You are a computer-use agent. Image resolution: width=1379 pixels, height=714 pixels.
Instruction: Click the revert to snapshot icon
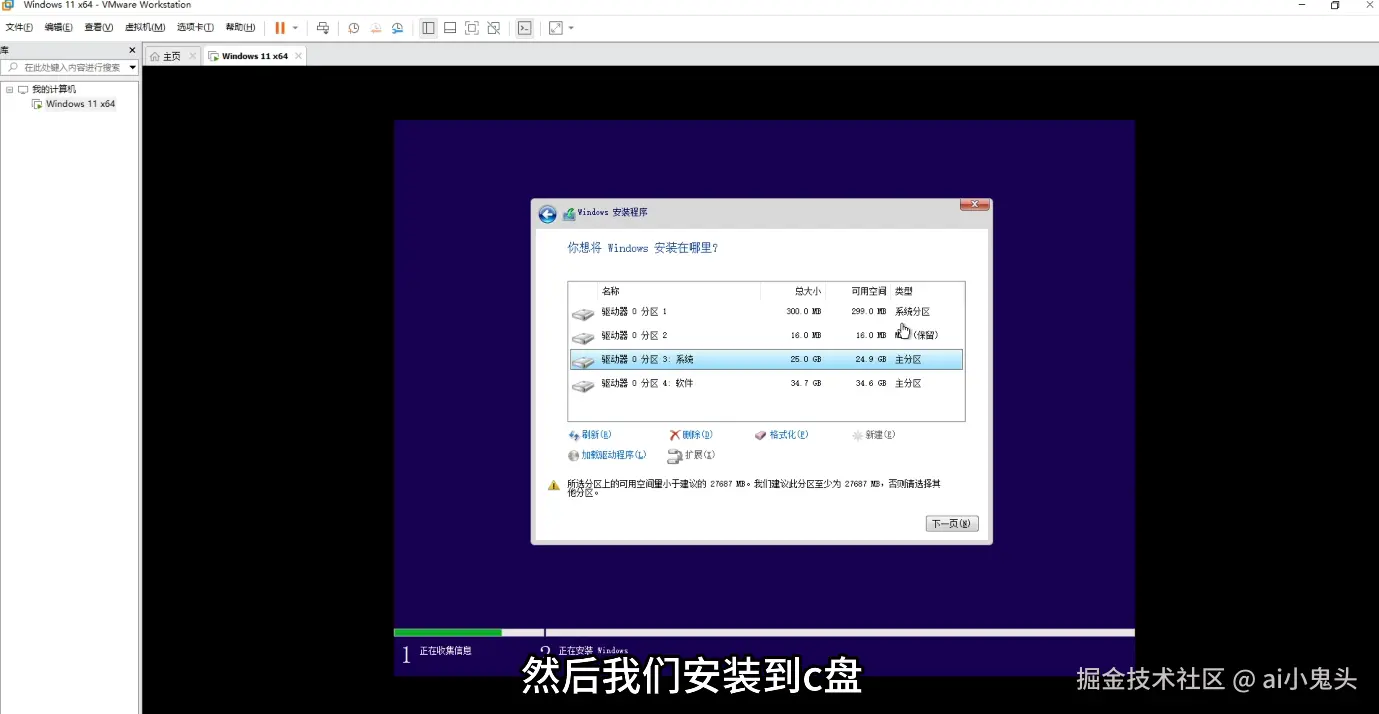pyautogui.click(x=376, y=28)
